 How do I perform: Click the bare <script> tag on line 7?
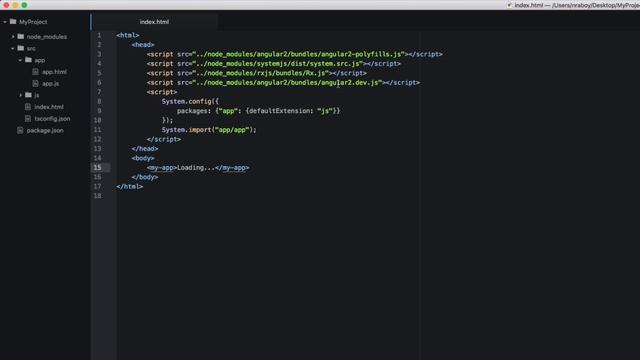(162, 92)
